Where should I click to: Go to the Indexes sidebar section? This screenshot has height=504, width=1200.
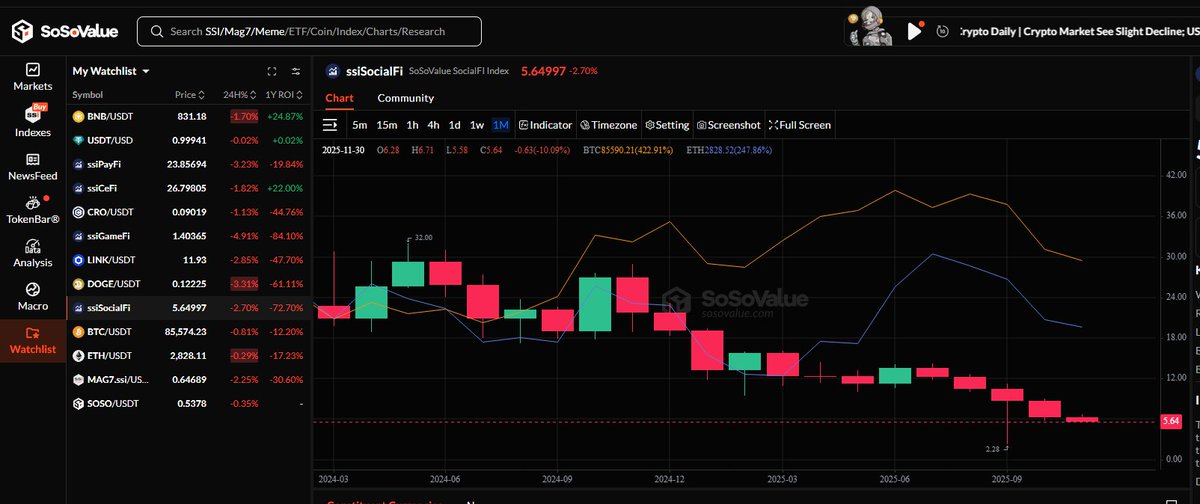point(33,122)
